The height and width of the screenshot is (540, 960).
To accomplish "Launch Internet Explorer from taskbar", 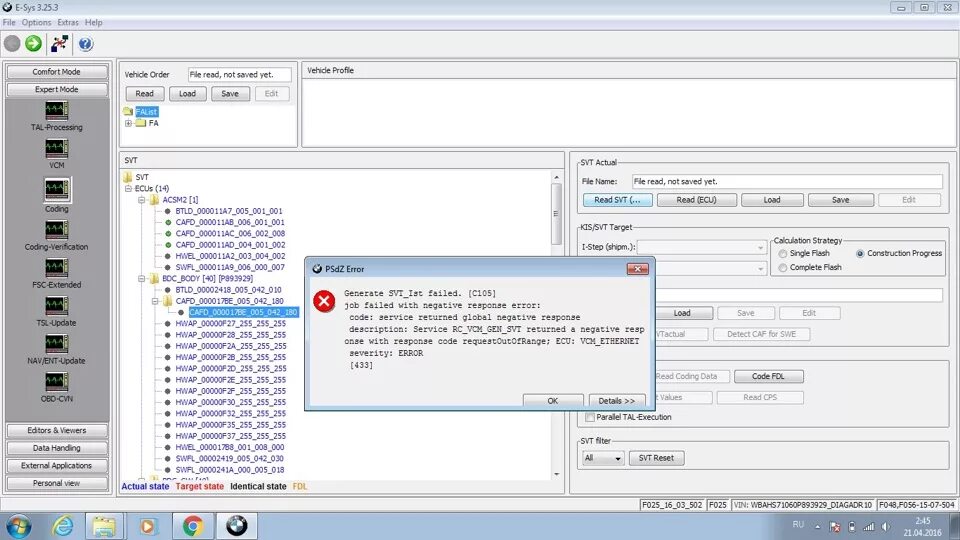I will (62, 526).
